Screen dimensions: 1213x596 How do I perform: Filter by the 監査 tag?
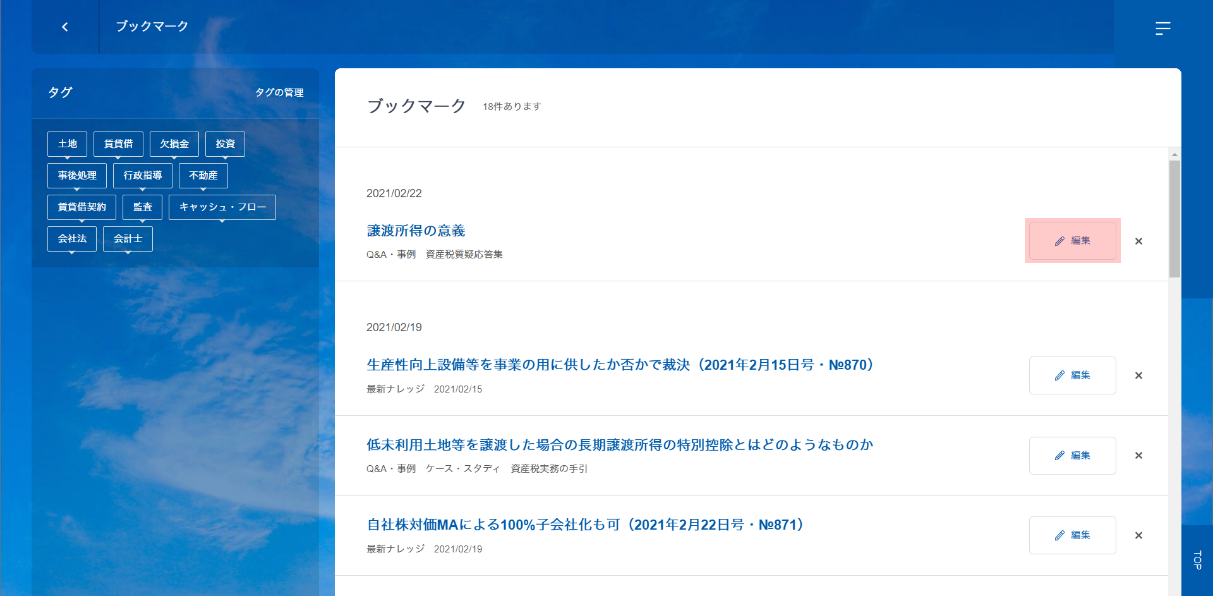pyautogui.click(x=142, y=207)
